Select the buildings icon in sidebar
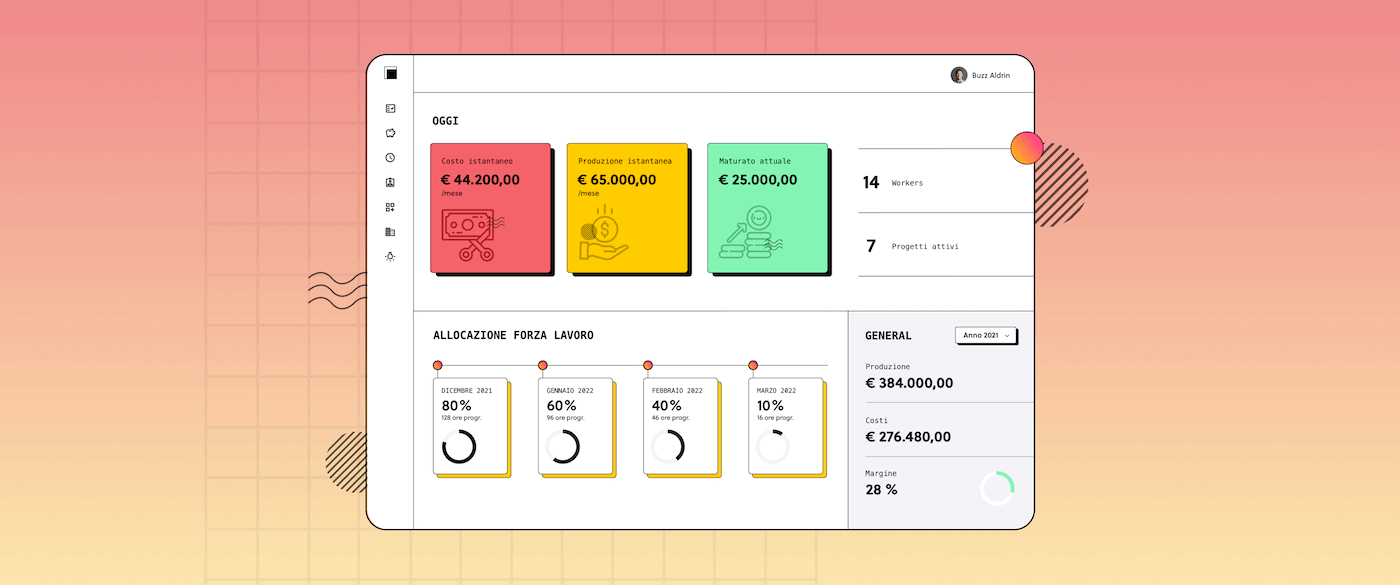The image size is (1400, 585). [x=390, y=232]
